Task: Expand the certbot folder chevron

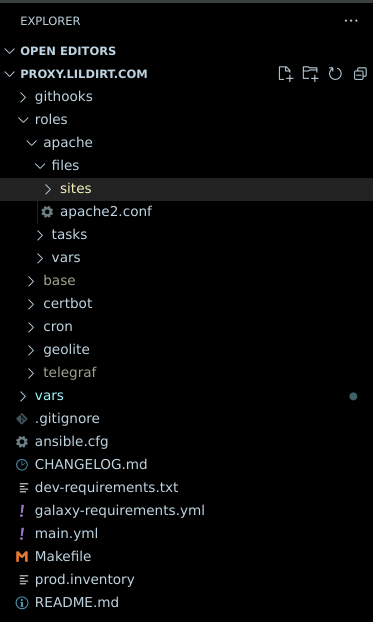Action: [31, 304]
